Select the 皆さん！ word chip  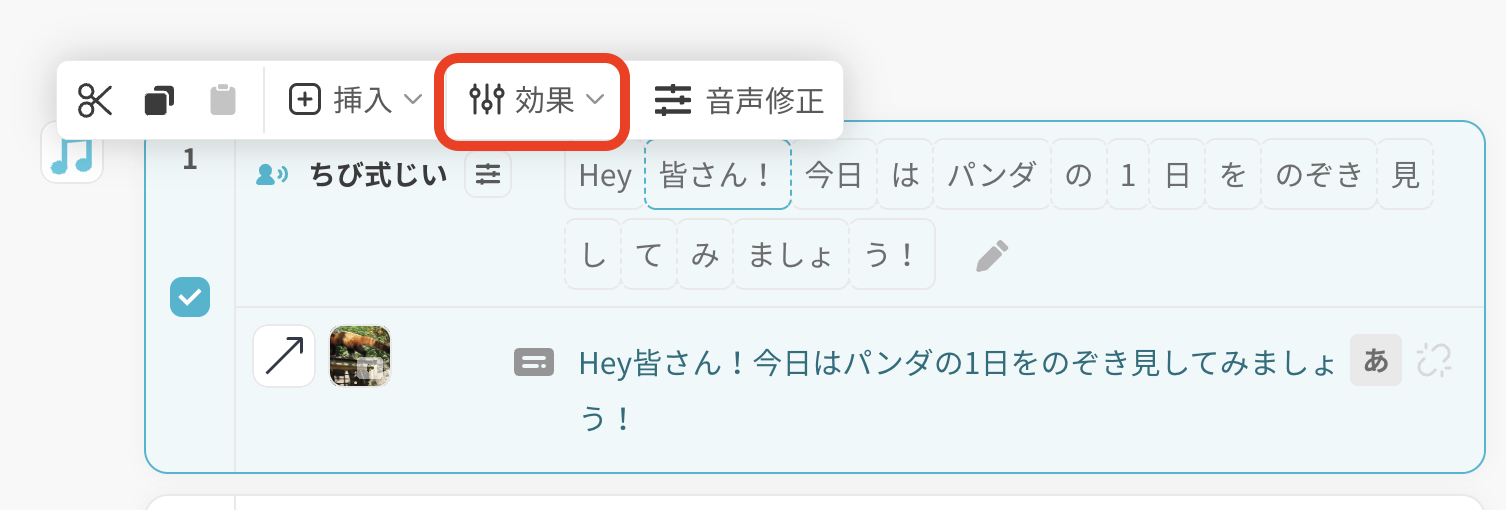718,175
